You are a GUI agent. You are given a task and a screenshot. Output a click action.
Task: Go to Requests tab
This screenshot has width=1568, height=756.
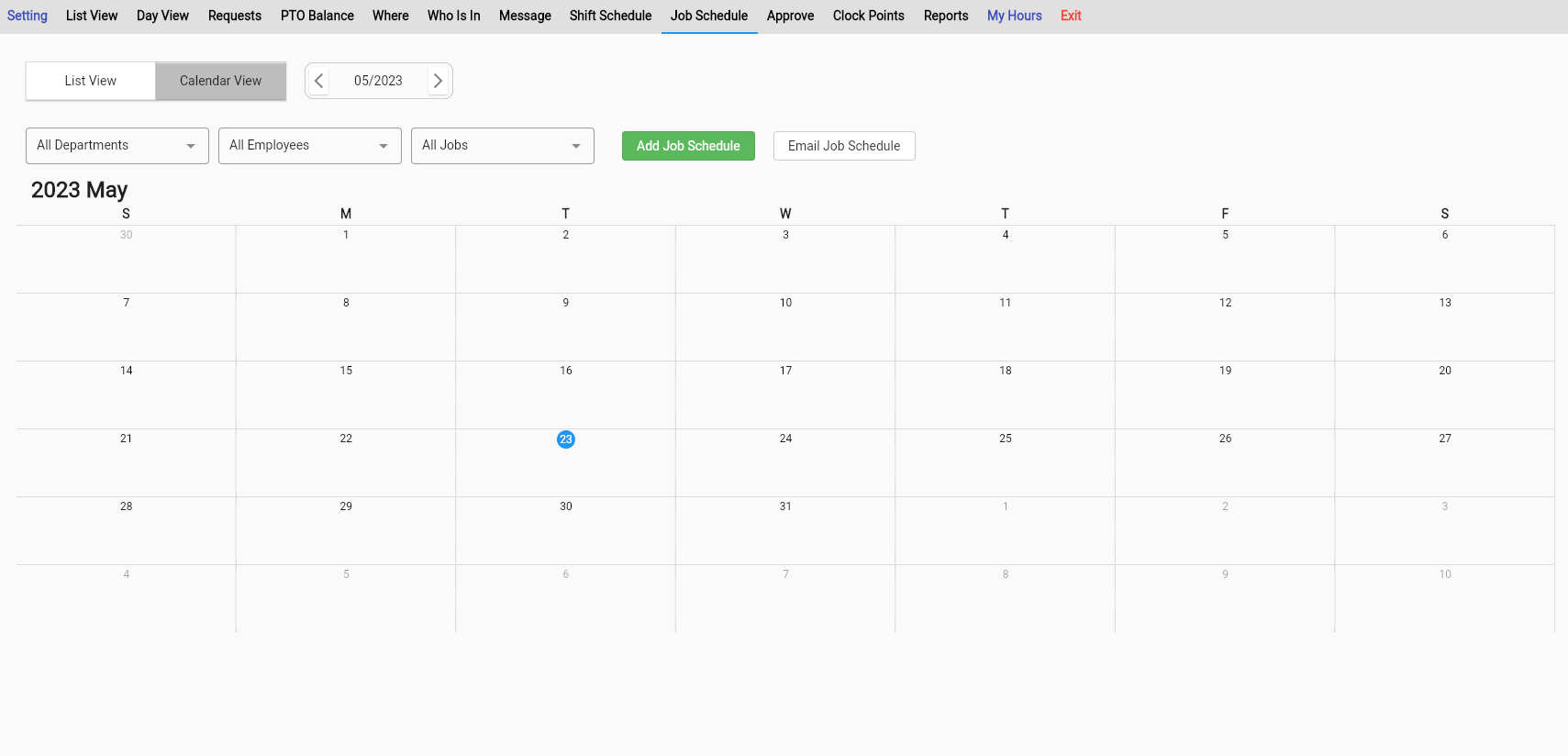click(x=235, y=16)
